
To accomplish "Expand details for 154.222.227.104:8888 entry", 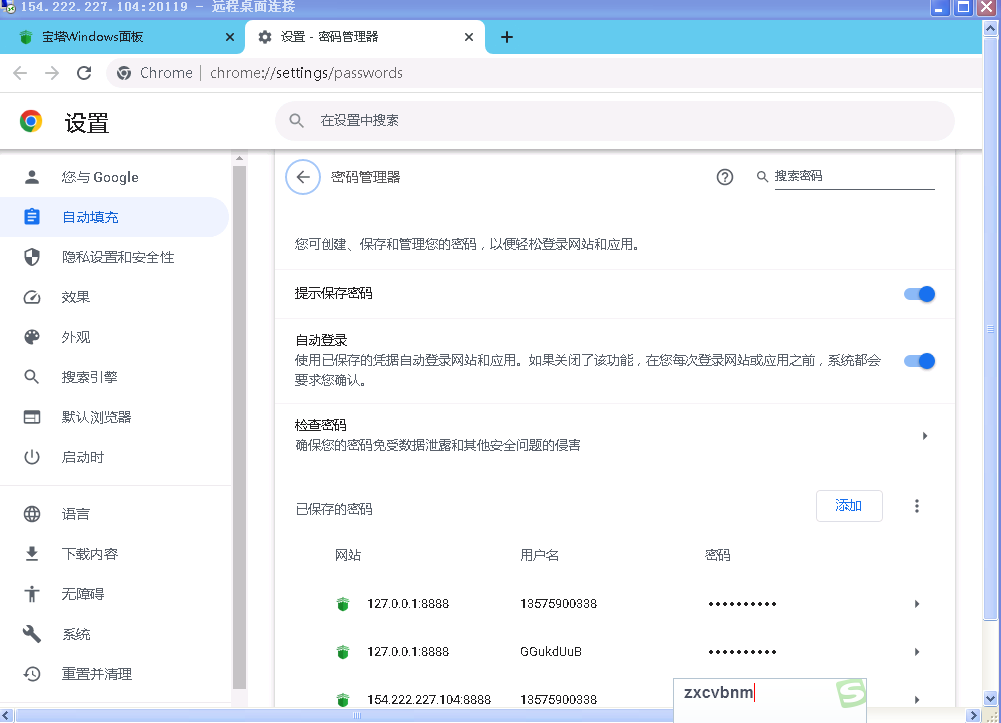I will tap(917, 699).
